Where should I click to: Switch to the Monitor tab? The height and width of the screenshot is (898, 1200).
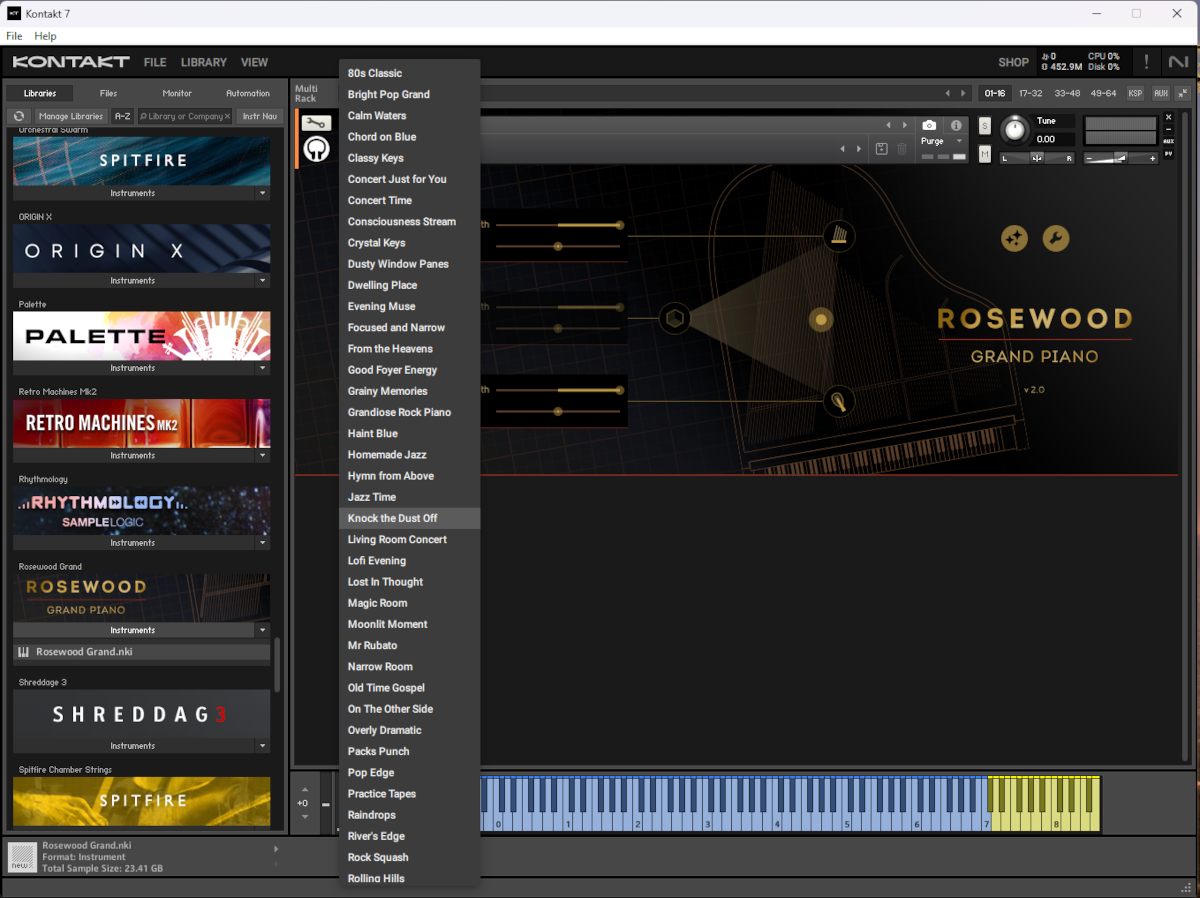pos(177,93)
